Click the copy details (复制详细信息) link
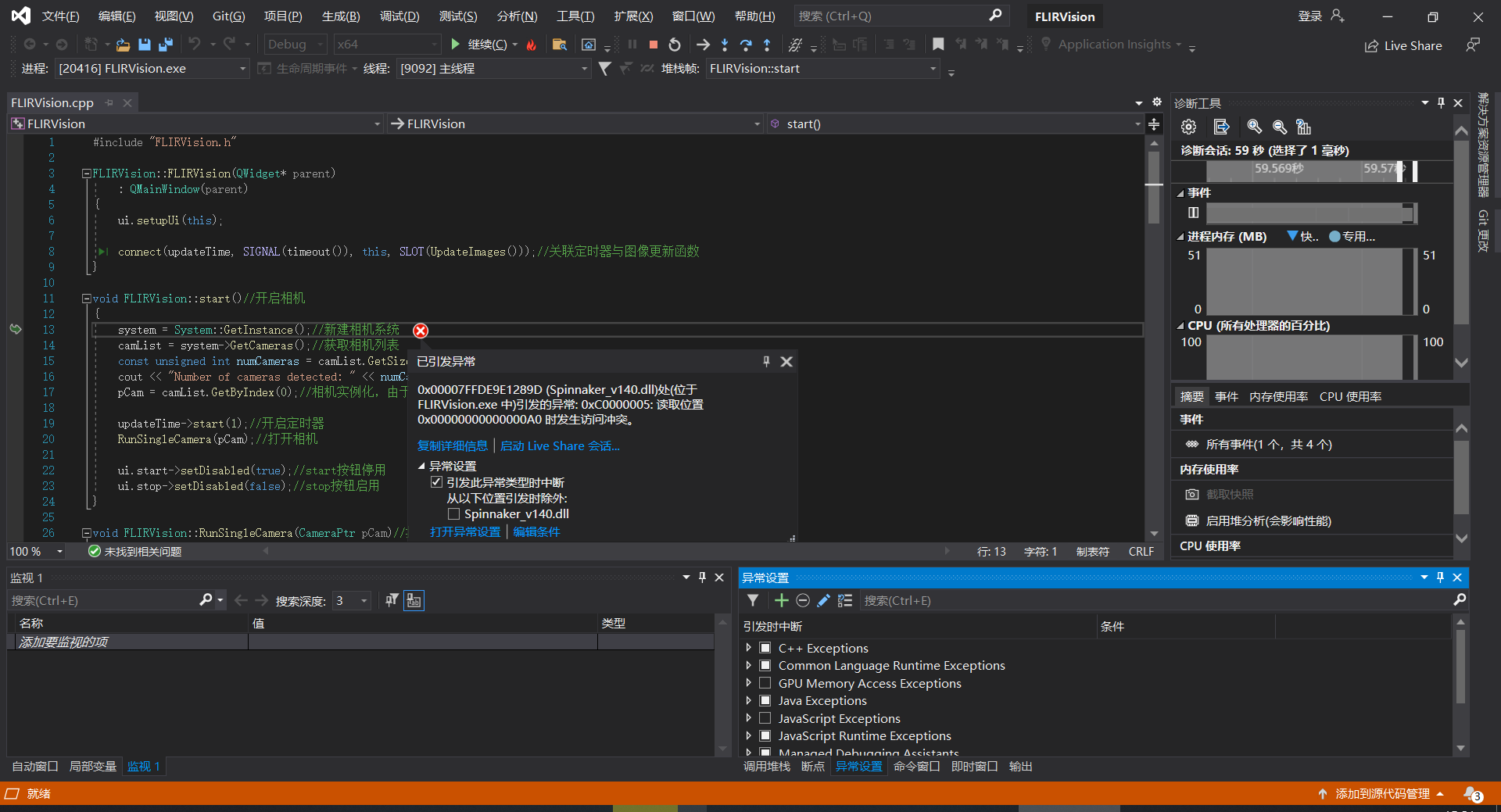 452,446
